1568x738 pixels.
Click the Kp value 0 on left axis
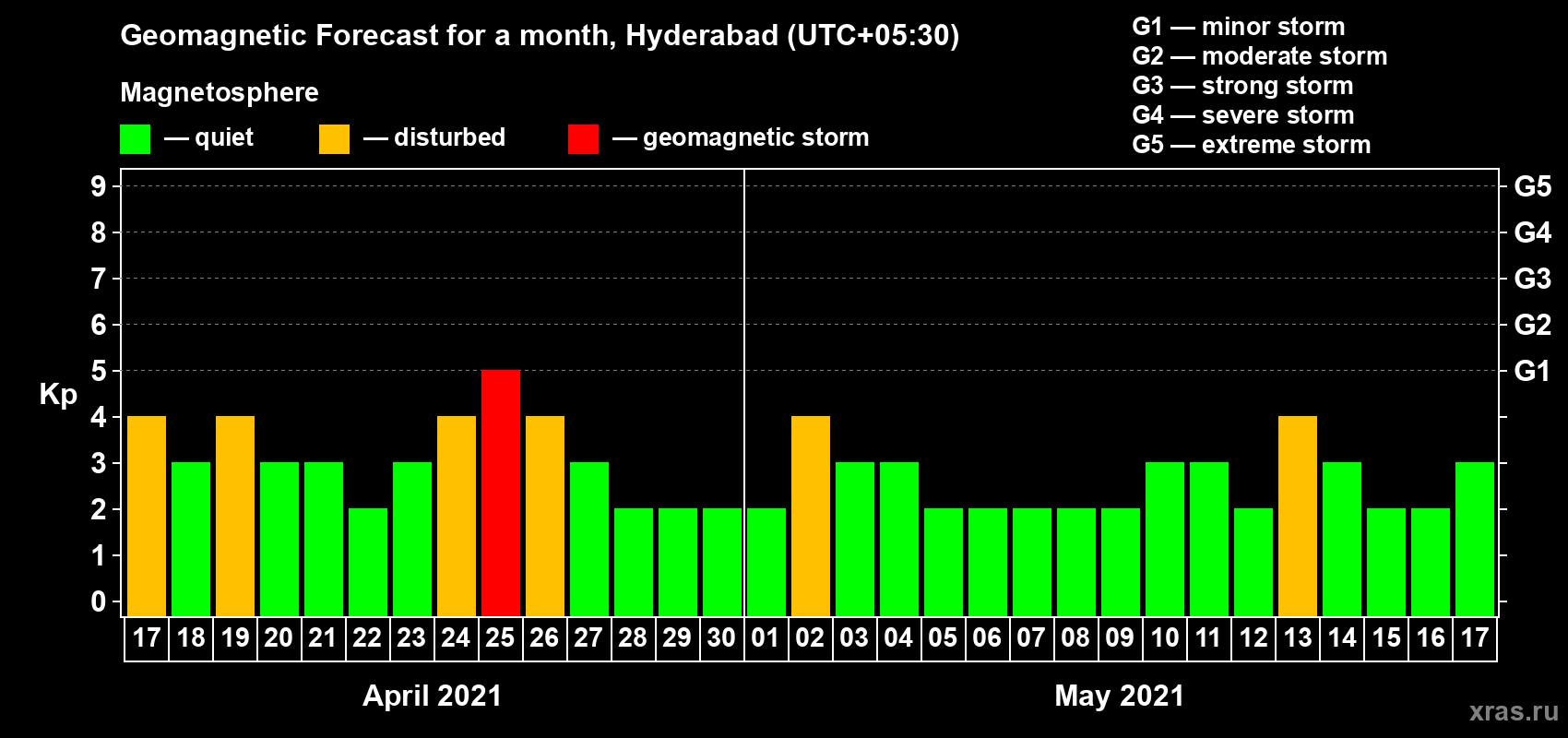tap(99, 601)
